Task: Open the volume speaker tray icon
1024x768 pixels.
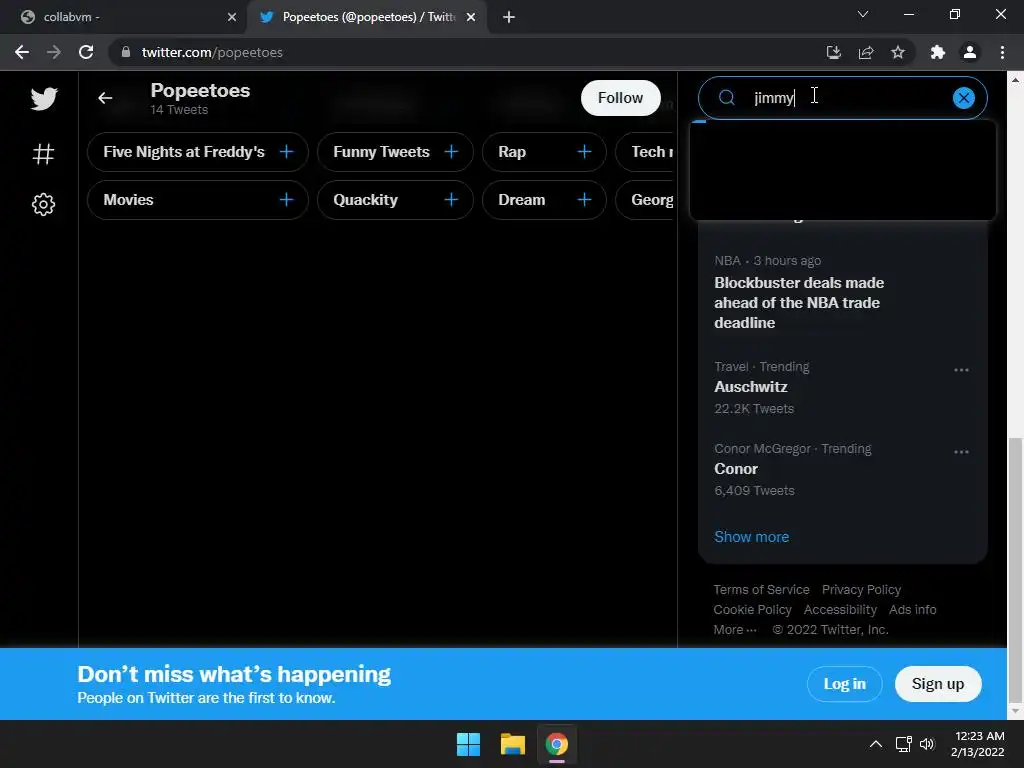Action: point(927,744)
